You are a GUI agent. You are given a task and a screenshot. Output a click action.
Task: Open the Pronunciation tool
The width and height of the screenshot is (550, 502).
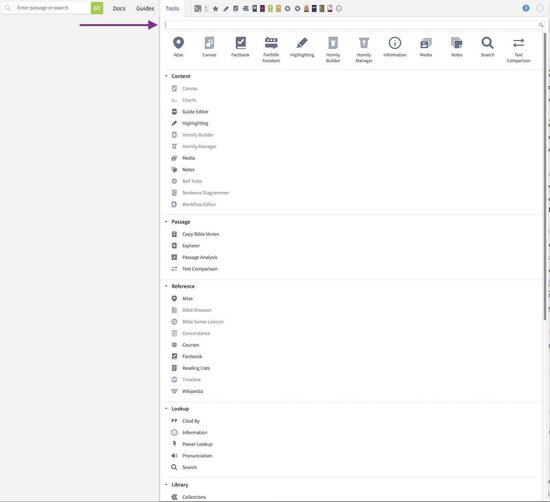(192, 455)
